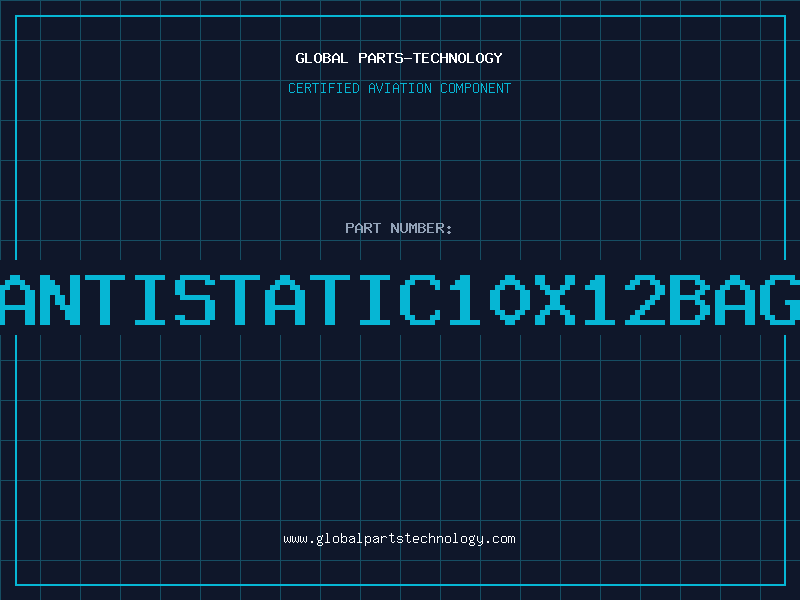Screen dimensions: 800x600
Task: Click the CERTIFIED AVIATION COMPONENT subtitle
Action: tap(399, 88)
